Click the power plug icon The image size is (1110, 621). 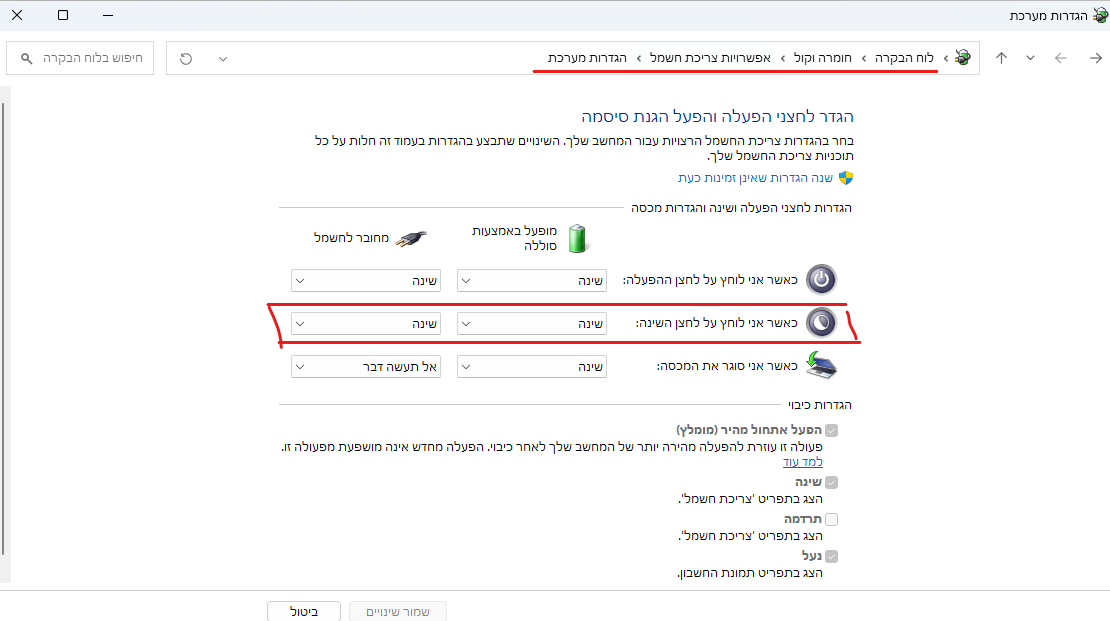click(411, 238)
